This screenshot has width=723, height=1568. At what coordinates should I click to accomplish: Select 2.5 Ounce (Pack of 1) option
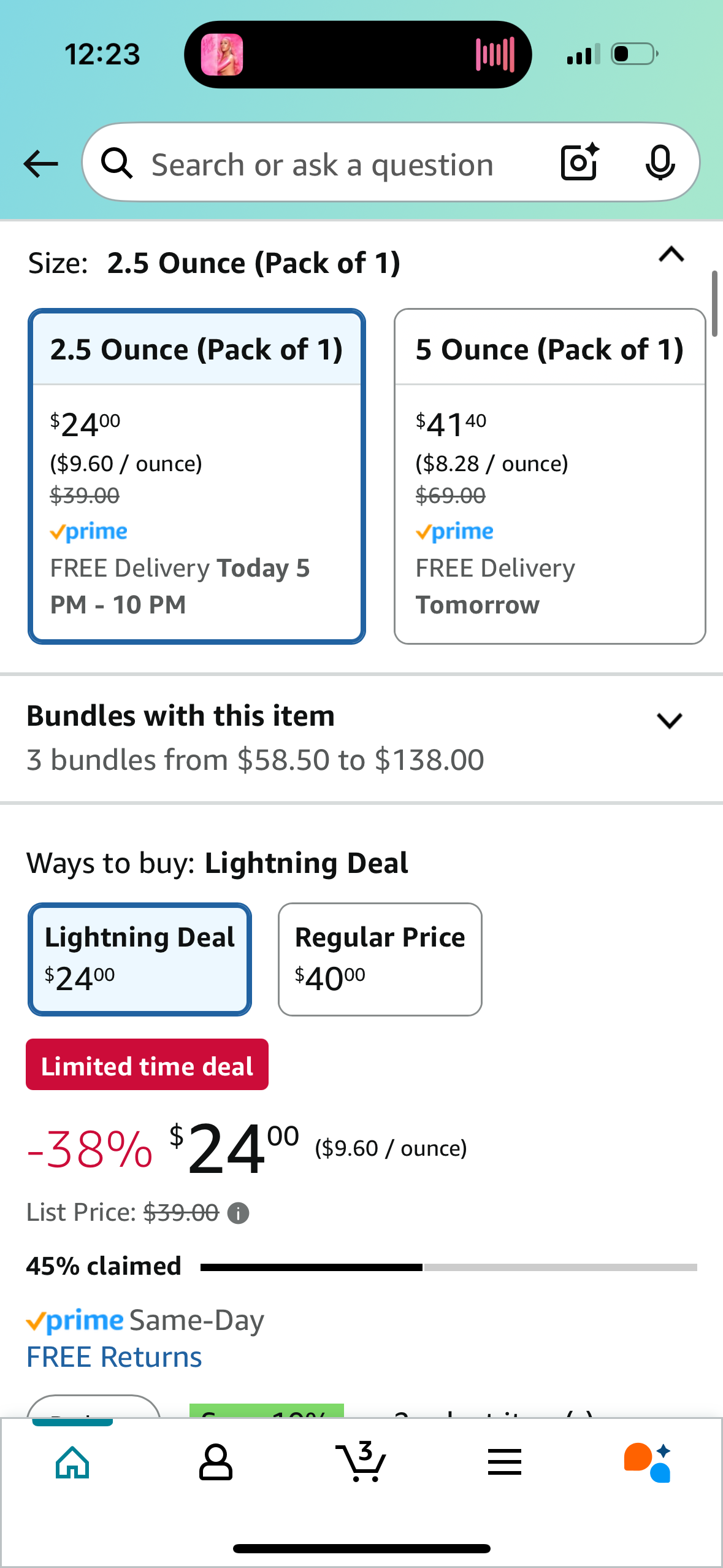click(x=197, y=476)
